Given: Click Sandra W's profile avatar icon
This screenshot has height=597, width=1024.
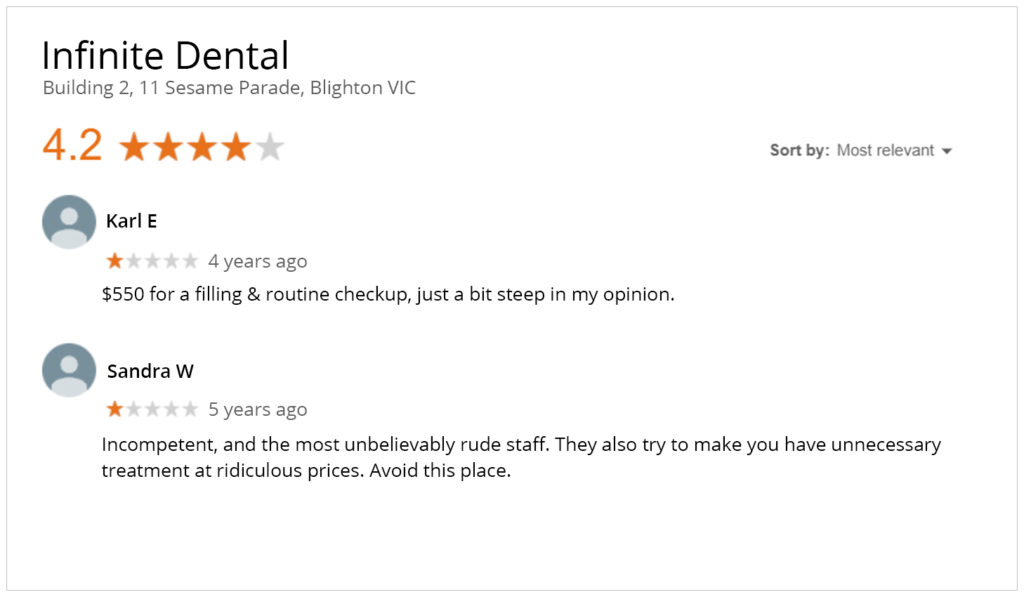Looking at the screenshot, I should (x=69, y=370).
